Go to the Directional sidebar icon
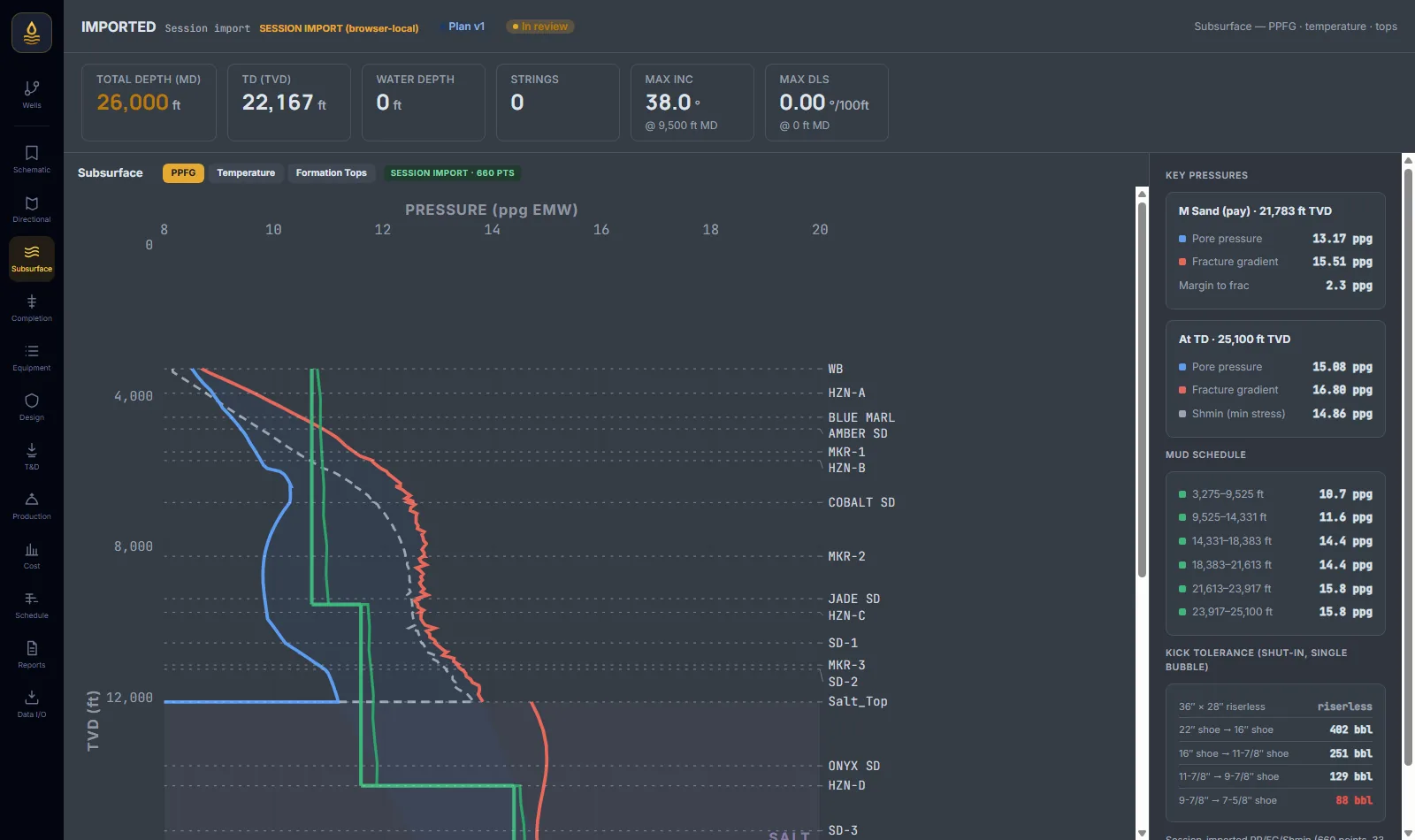The height and width of the screenshot is (840, 1415). coord(32,209)
